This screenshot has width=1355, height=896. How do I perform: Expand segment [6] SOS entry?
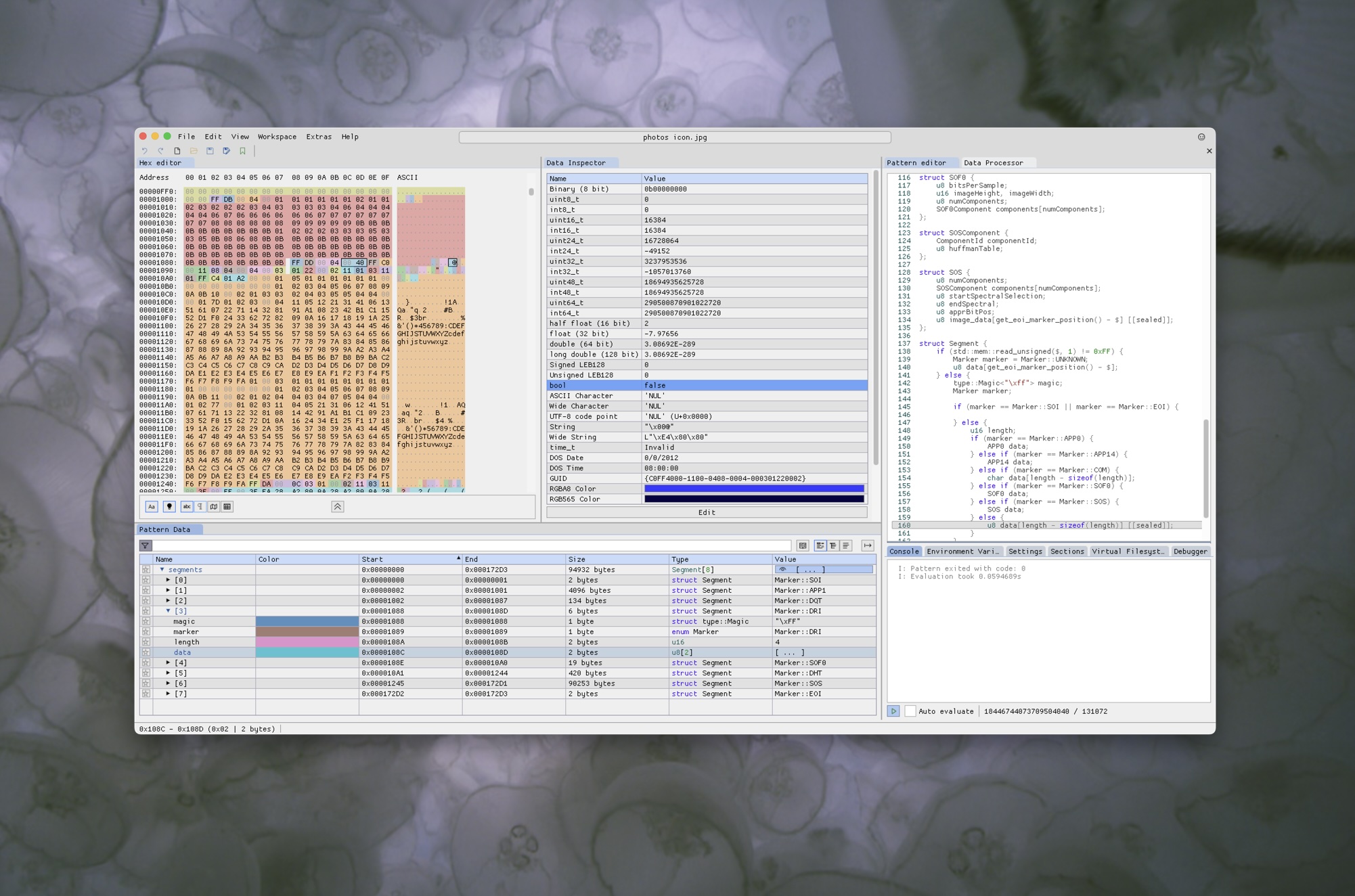pos(169,684)
